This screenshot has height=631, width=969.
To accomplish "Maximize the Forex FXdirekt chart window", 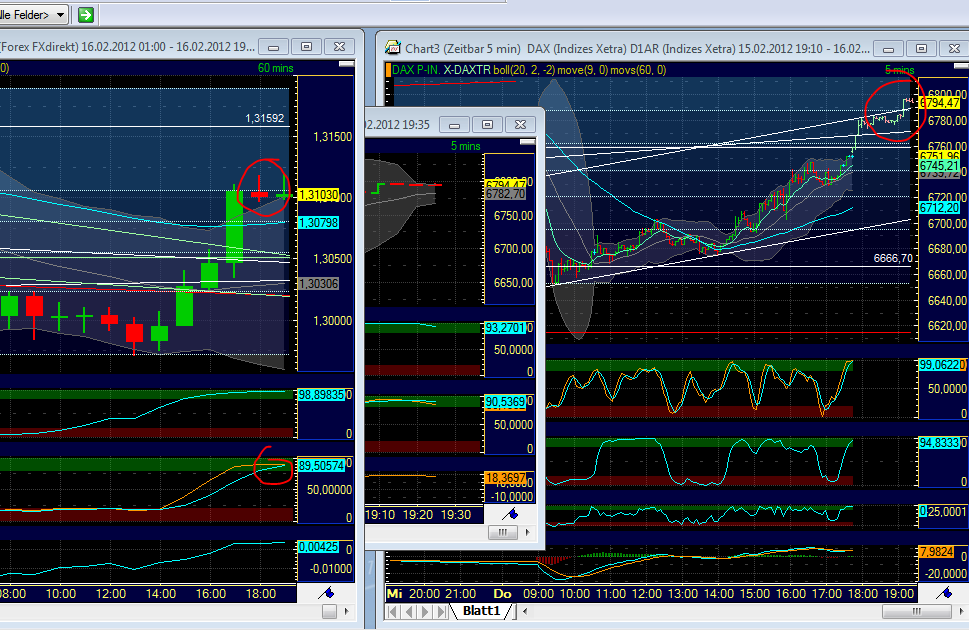I will point(306,47).
